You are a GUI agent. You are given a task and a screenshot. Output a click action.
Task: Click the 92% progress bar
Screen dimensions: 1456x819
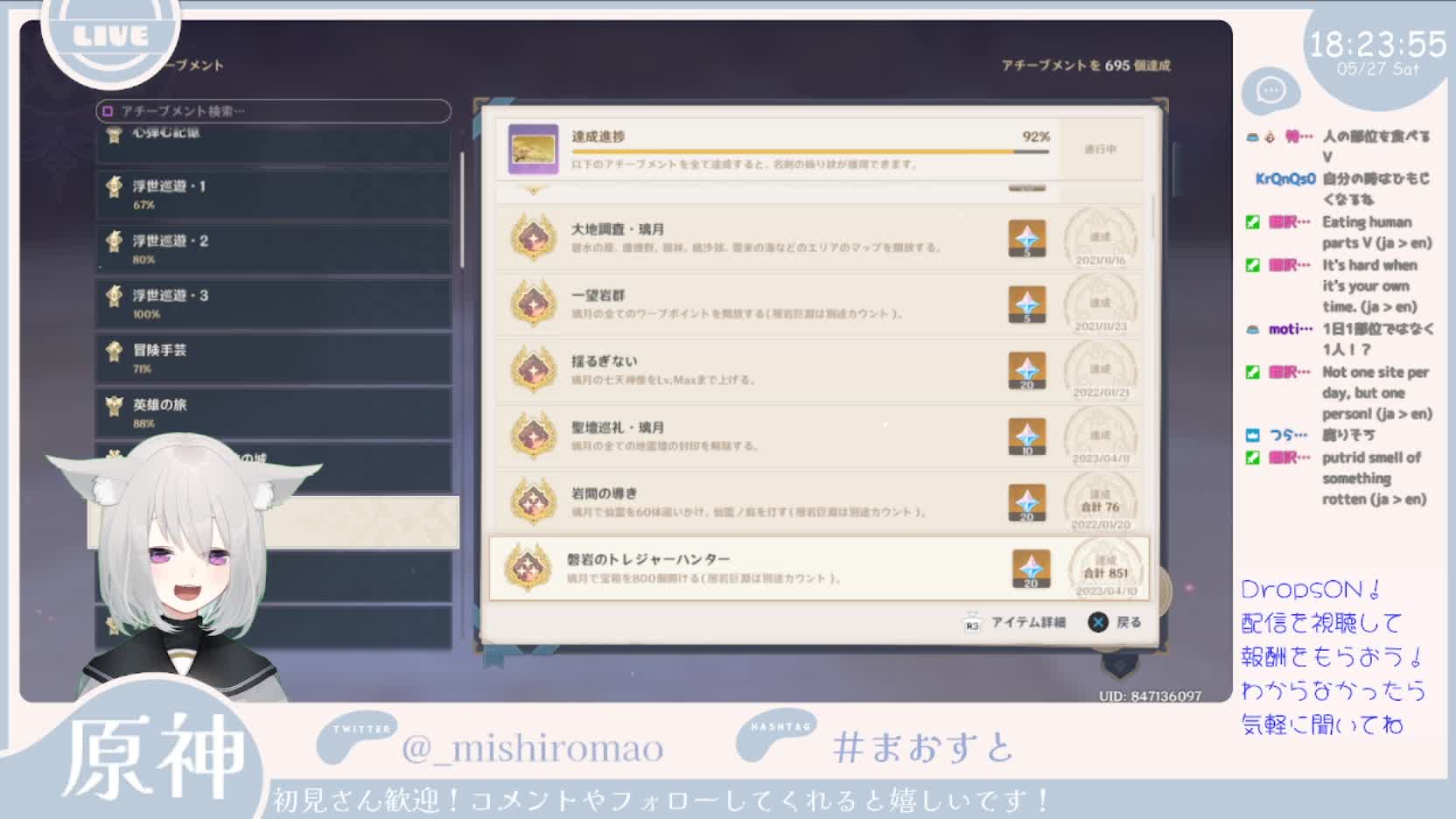click(x=810, y=151)
